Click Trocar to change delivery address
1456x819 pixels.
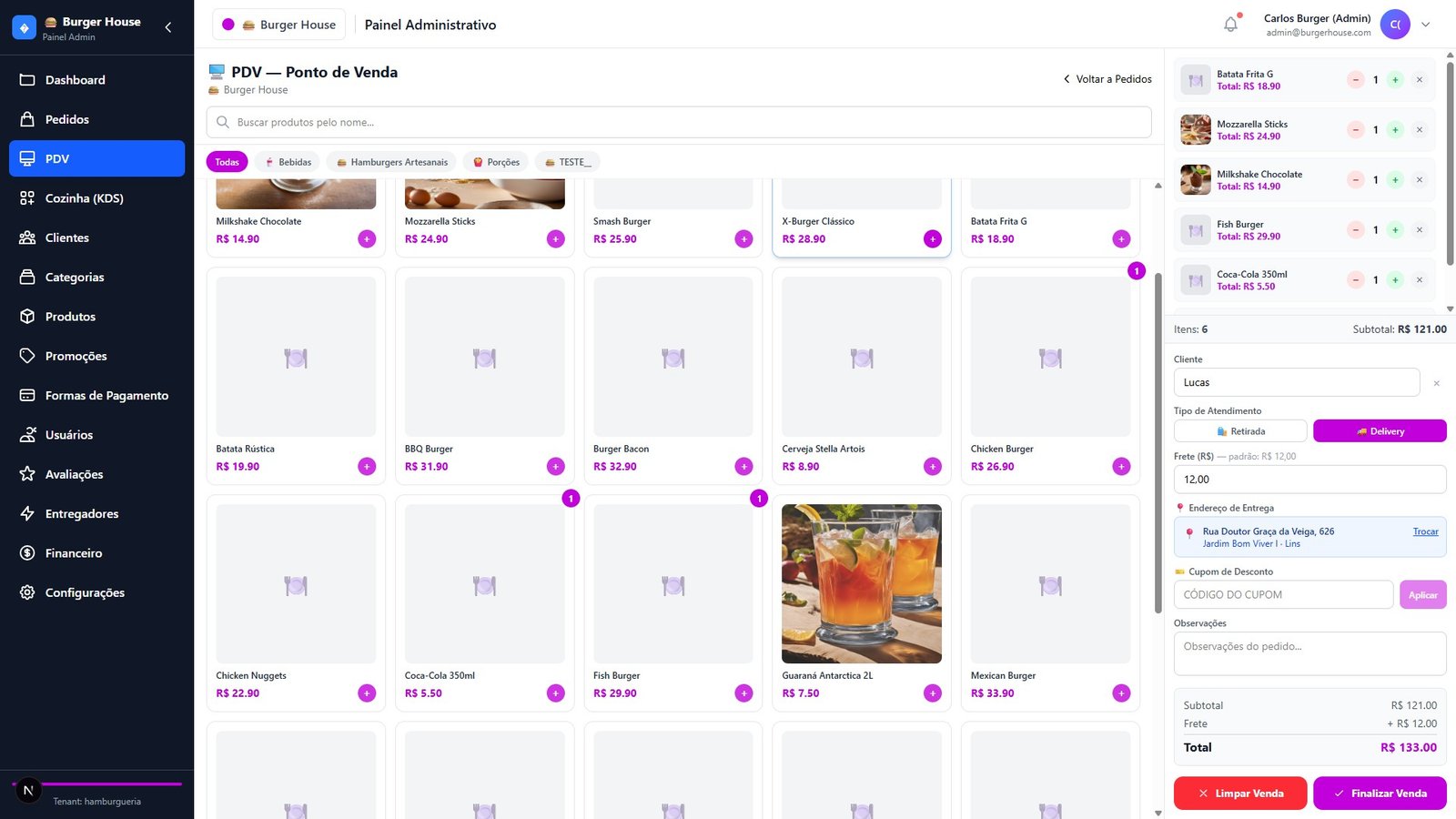[x=1426, y=531]
